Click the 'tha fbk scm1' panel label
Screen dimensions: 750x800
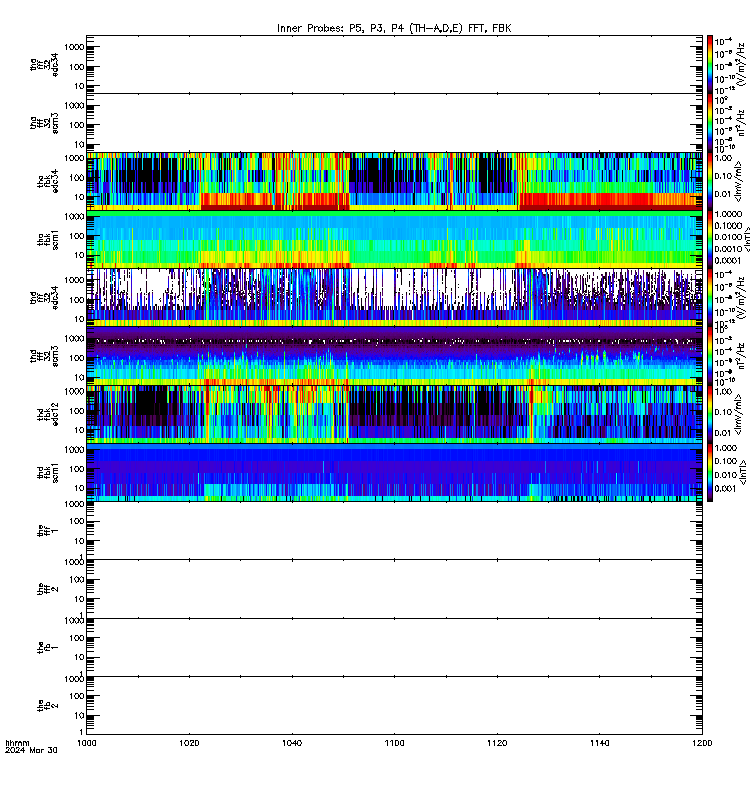[x=48, y=240]
